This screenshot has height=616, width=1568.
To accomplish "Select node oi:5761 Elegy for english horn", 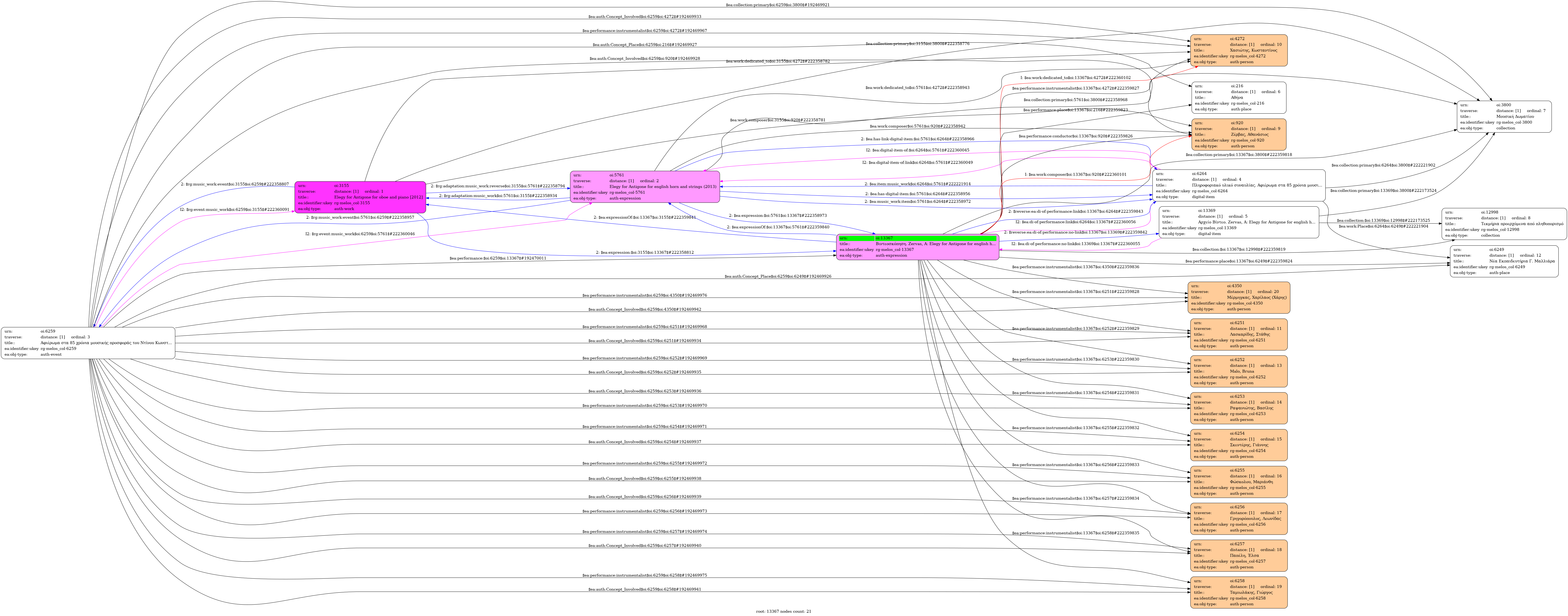I will click(x=645, y=187).
